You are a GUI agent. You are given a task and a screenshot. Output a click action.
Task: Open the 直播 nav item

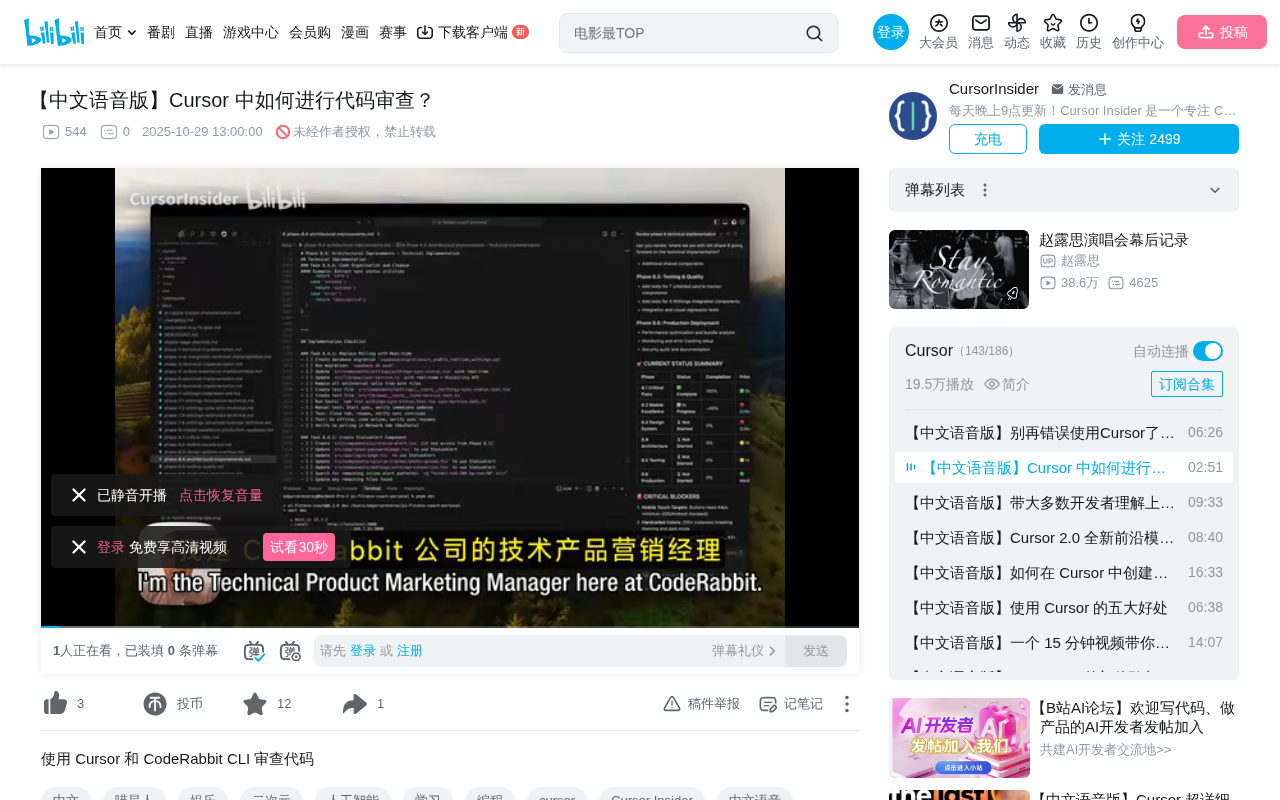click(199, 32)
